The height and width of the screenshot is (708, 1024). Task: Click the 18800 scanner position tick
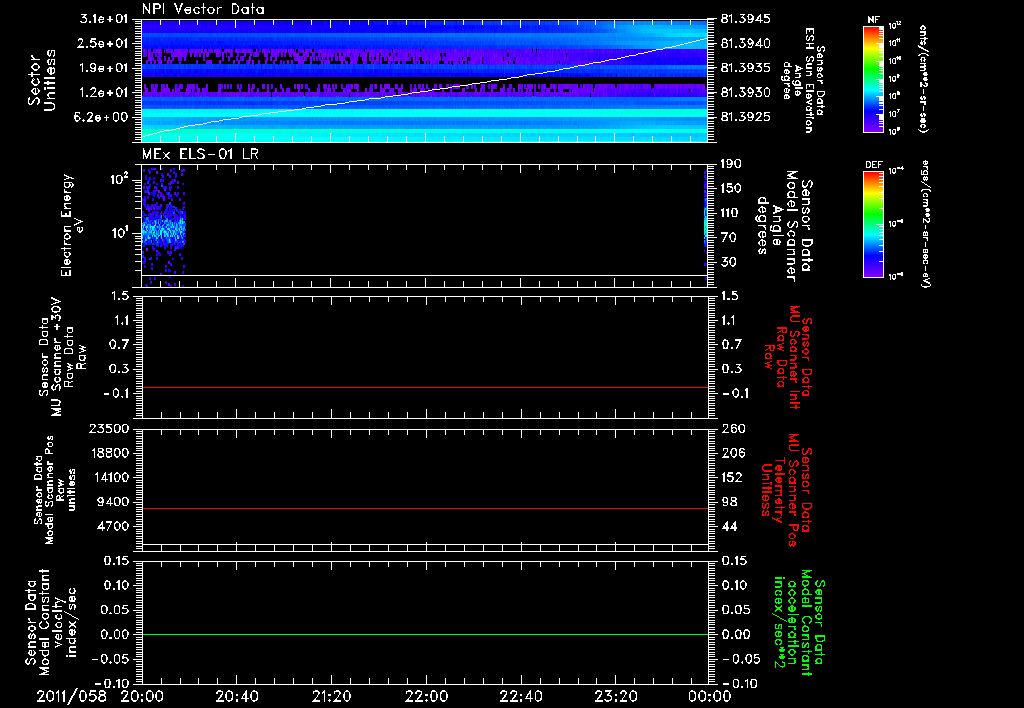tap(108, 453)
